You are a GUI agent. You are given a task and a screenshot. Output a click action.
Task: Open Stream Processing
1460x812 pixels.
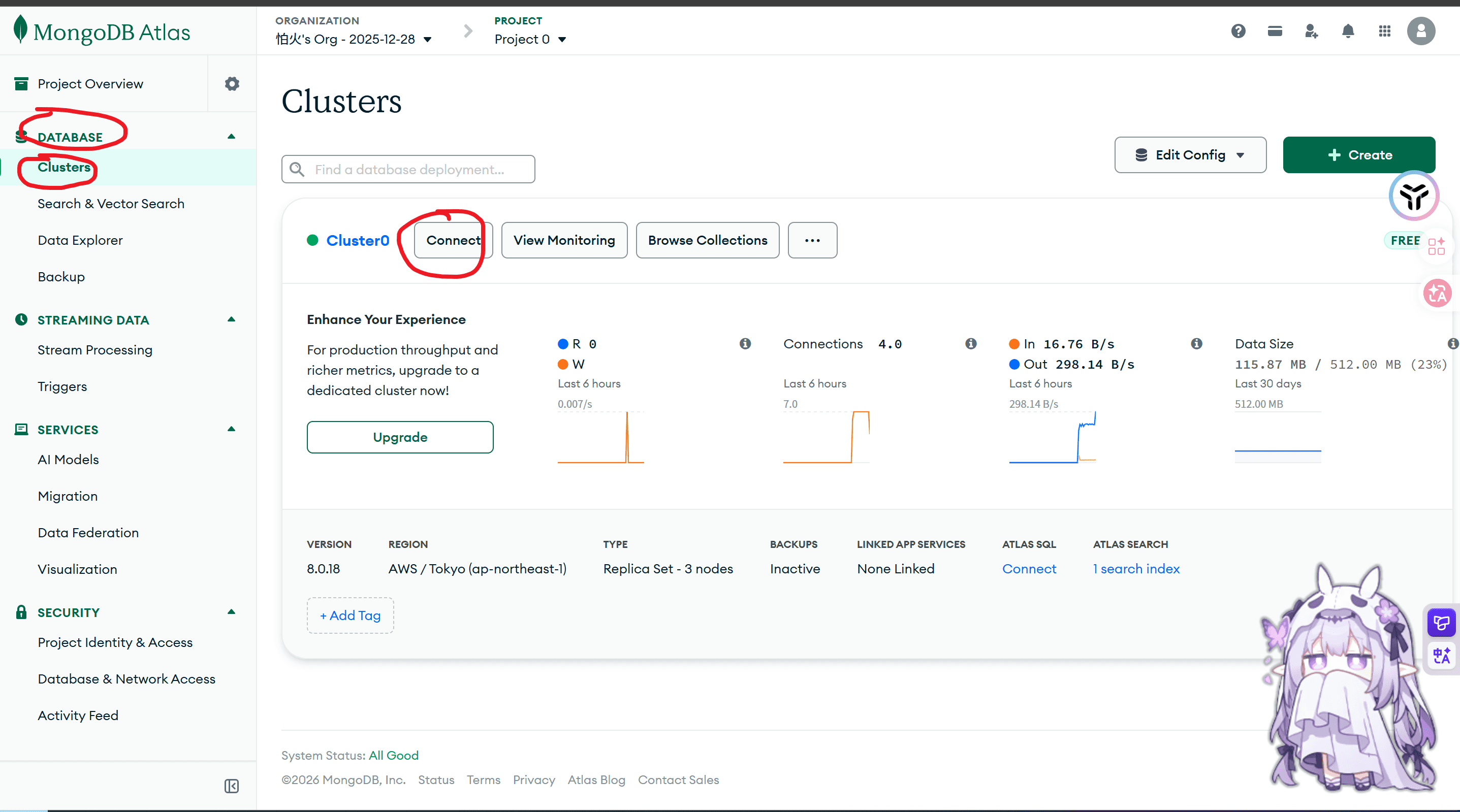94,349
